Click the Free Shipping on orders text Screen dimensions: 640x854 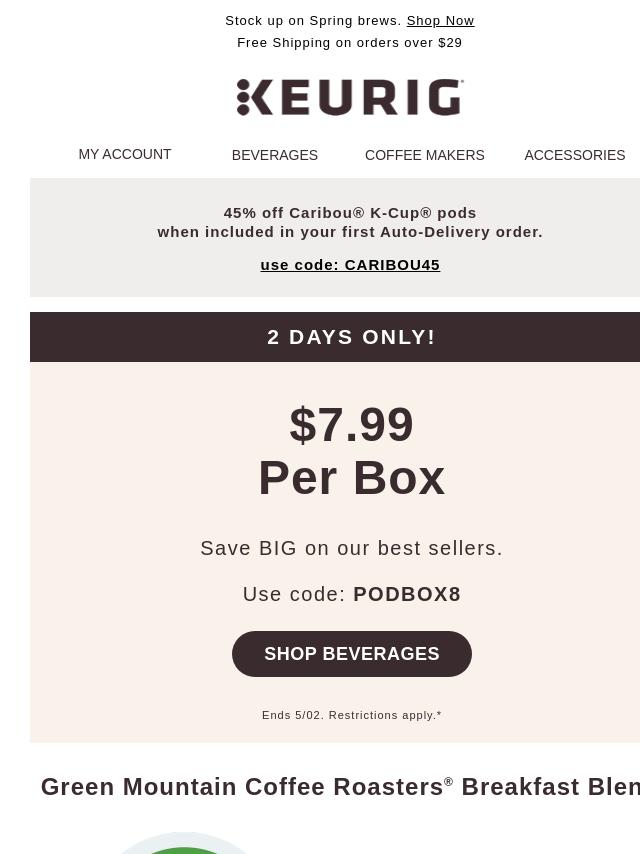(350, 42)
